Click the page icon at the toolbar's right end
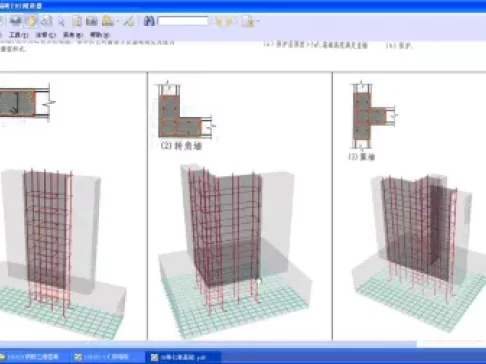 [x=249, y=21]
